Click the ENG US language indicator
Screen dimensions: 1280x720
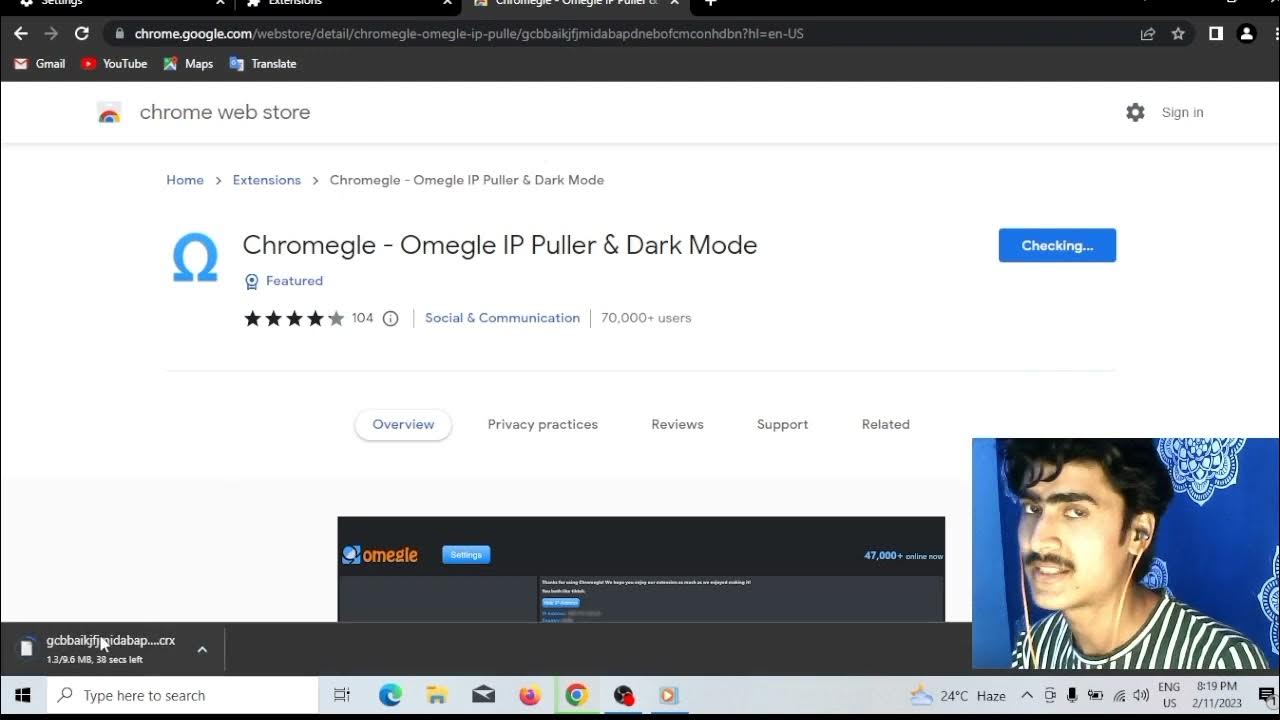pyautogui.click(x=1169, y=695)
